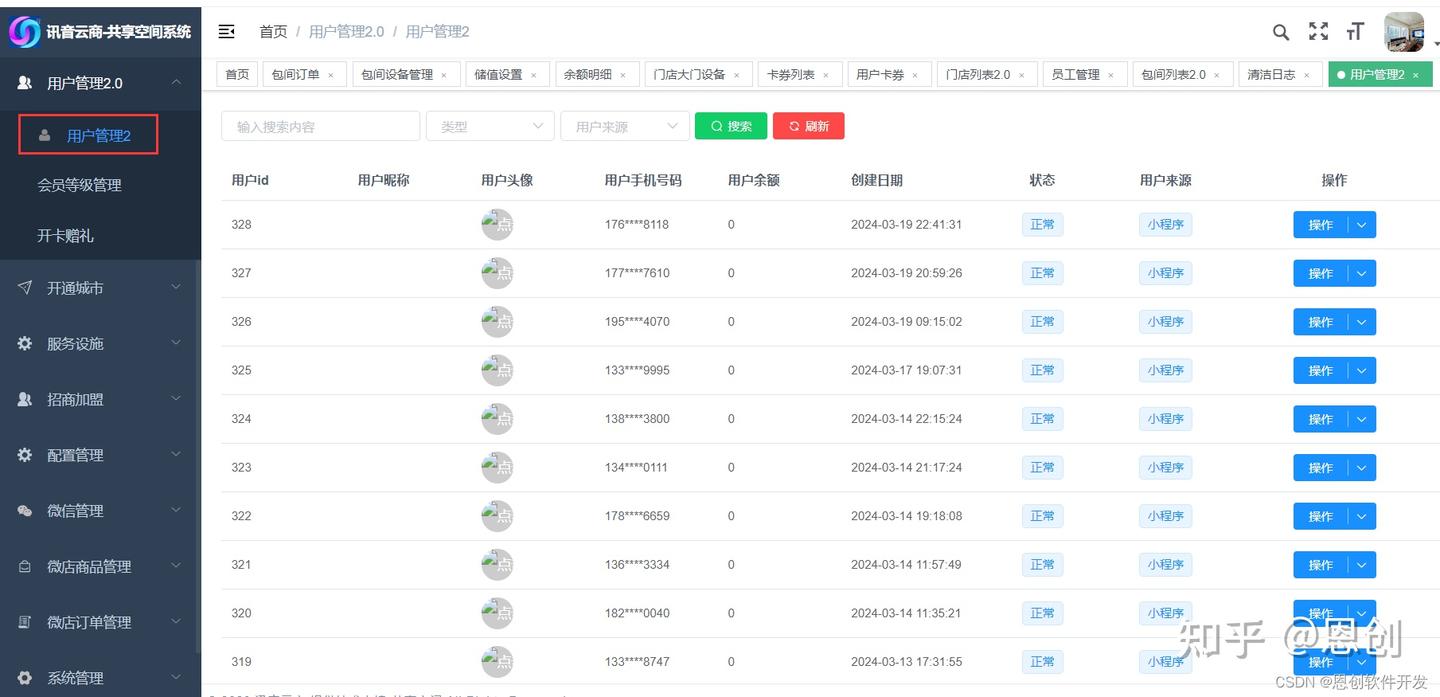Close the 用户卡券 tab
Image resolution: width=1440 pixels, height=697 pixels.
915,75
